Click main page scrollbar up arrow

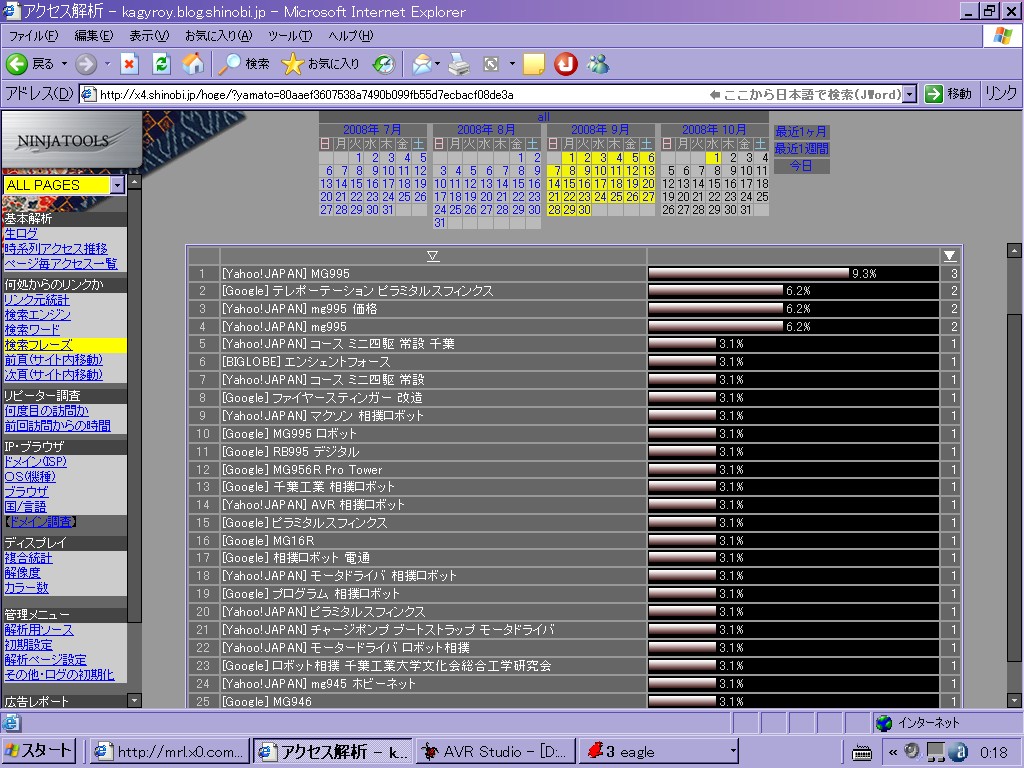pos(1014,250)
